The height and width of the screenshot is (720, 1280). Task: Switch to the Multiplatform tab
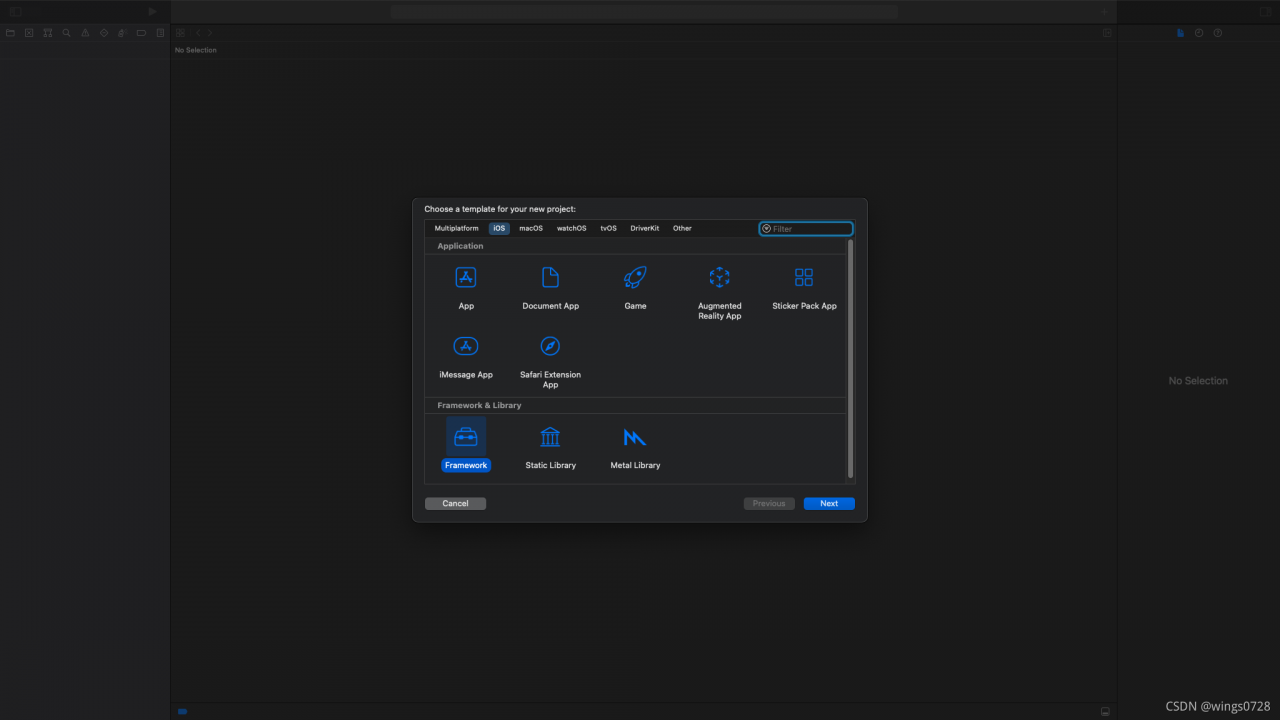pos(456,228)
